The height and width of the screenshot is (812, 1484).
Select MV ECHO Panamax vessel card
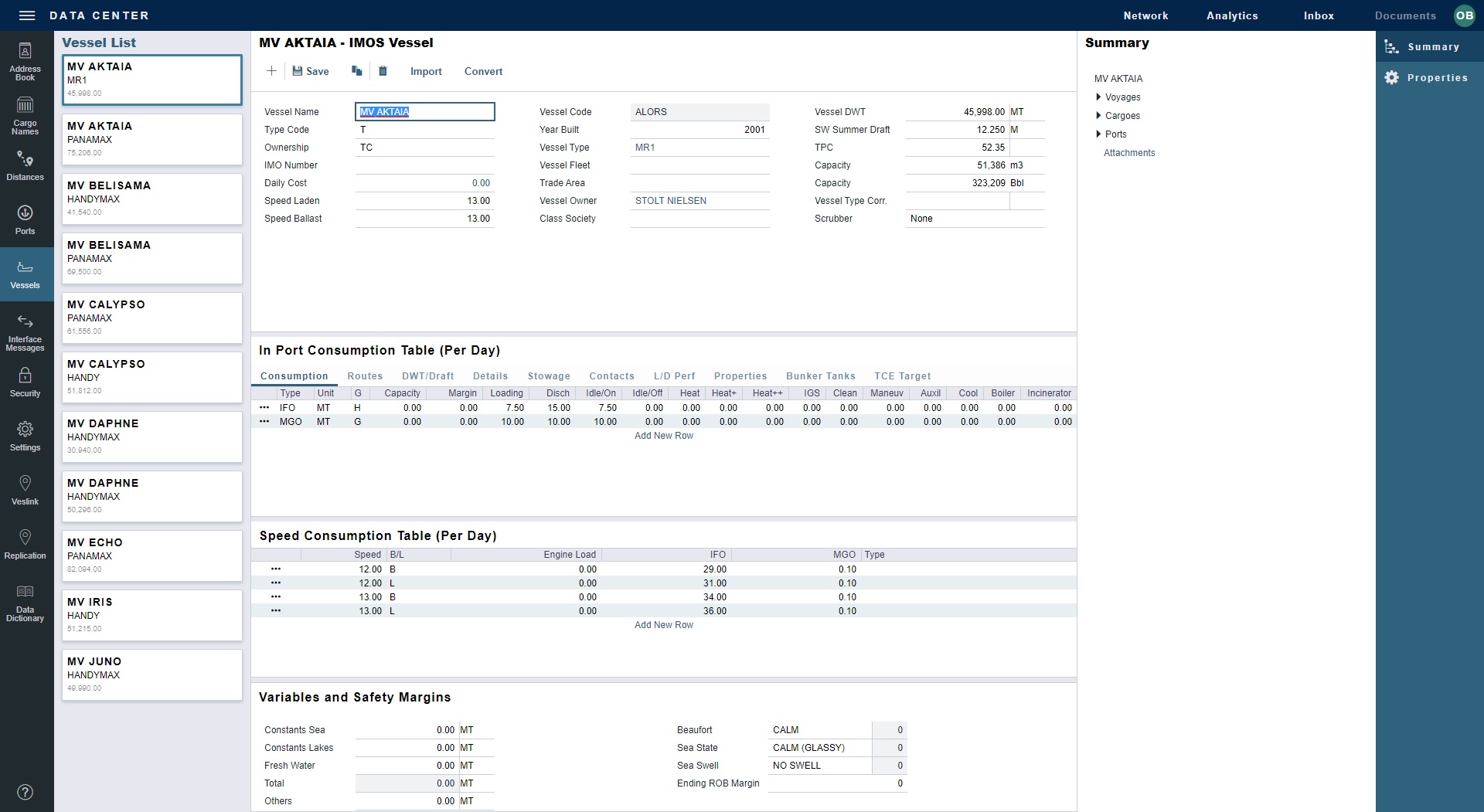tap(152, 555)
